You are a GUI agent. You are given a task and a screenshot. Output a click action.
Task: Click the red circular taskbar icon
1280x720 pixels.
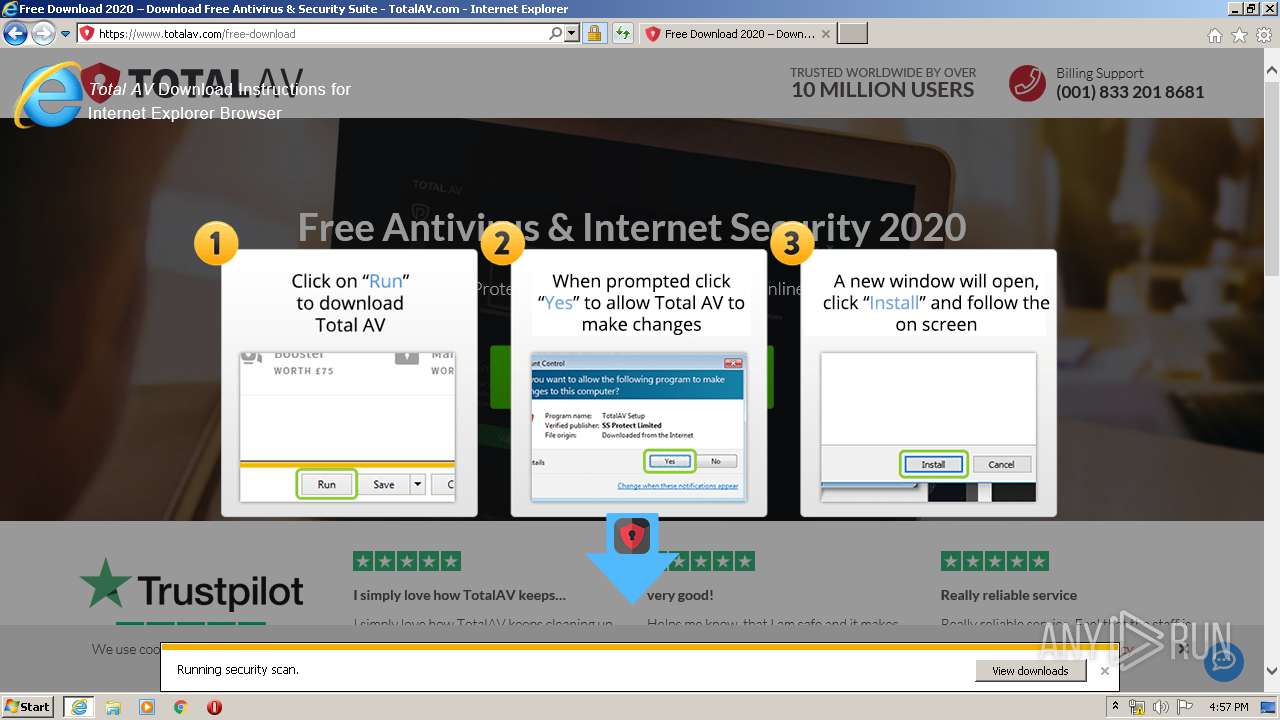(214, 707)
